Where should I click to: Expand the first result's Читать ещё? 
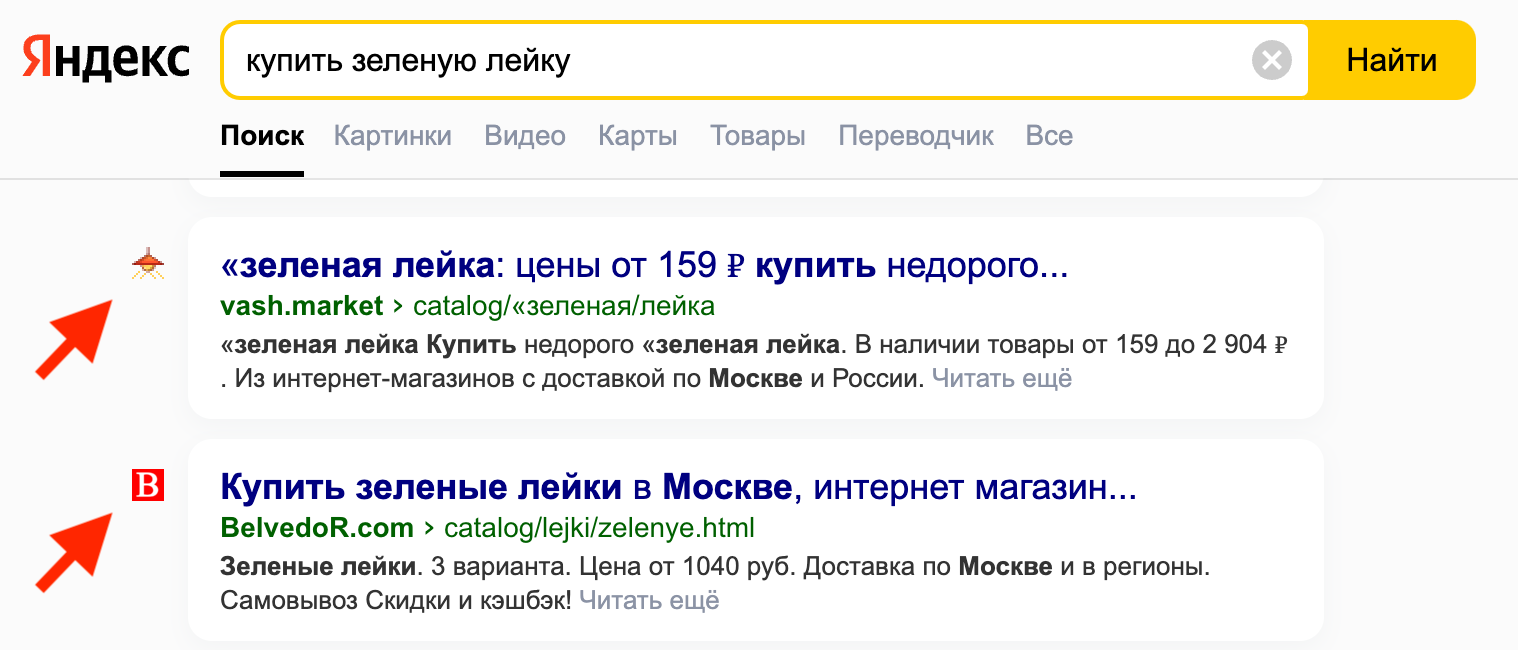coord(1002,379)
